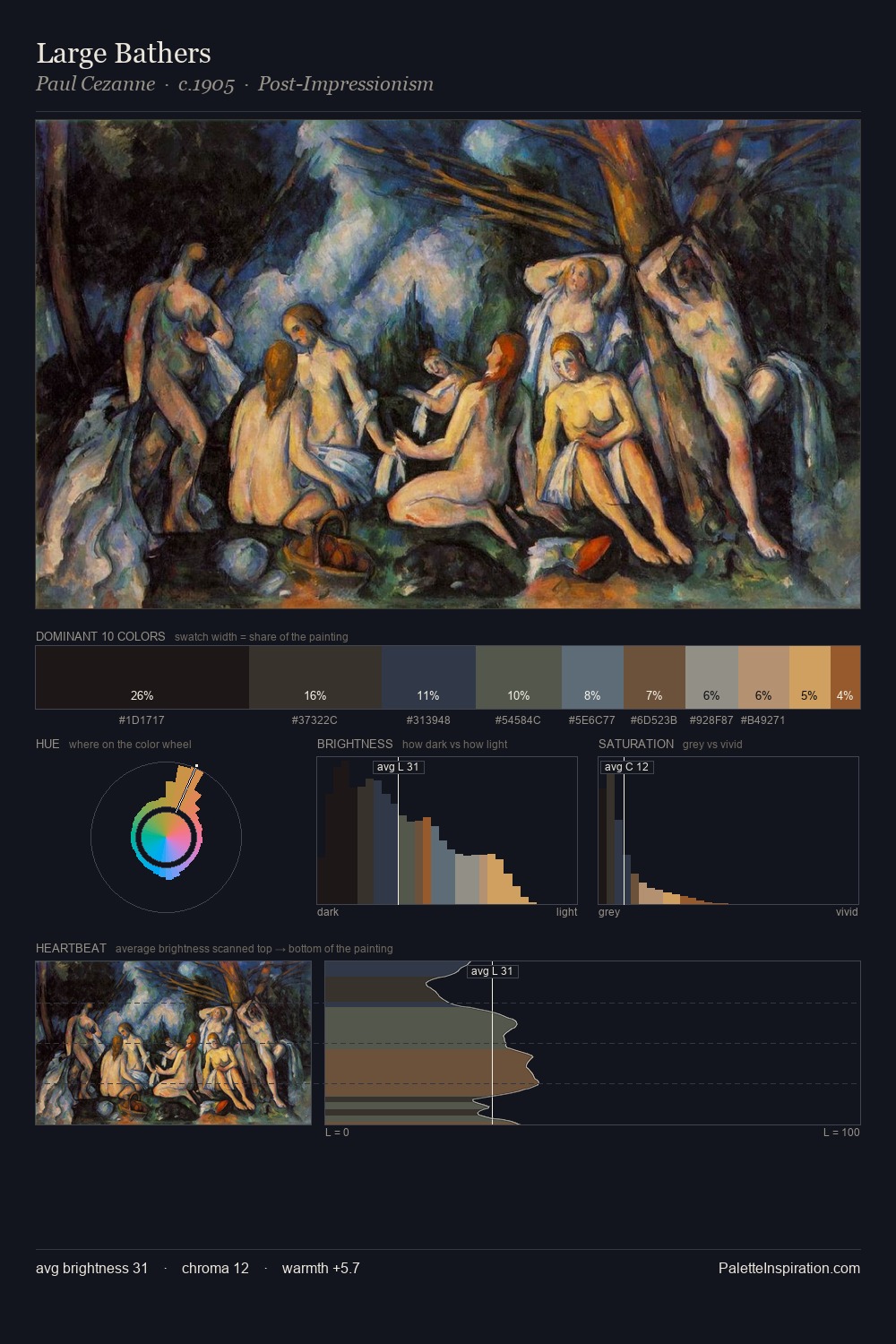Click 'avg L 31' in Brightness histogram

pos(398,767)
